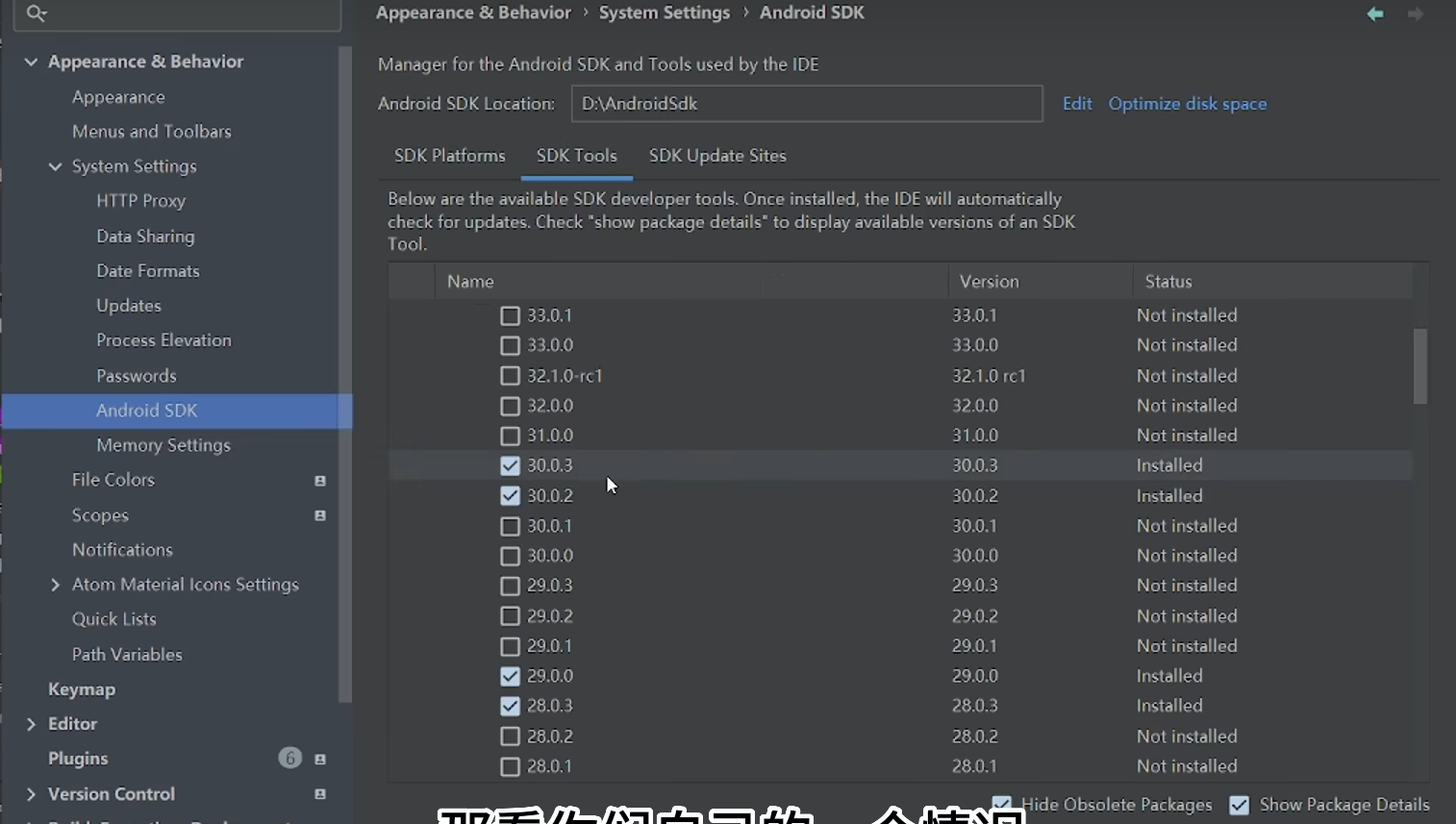Expand the Editor section

[31, 724]
